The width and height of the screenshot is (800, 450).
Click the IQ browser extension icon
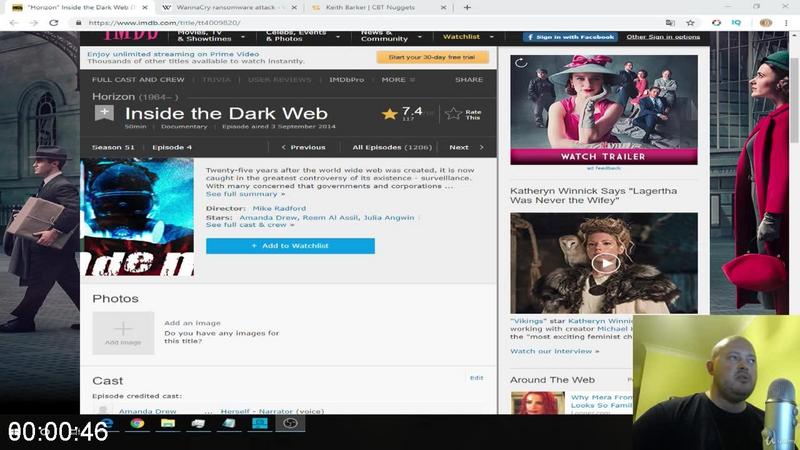coord(736,23)
